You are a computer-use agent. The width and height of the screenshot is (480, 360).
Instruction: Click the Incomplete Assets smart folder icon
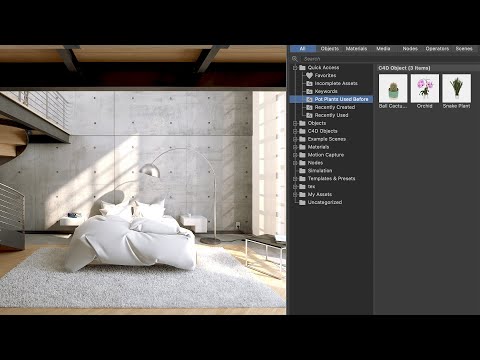(x=309, y=83)
